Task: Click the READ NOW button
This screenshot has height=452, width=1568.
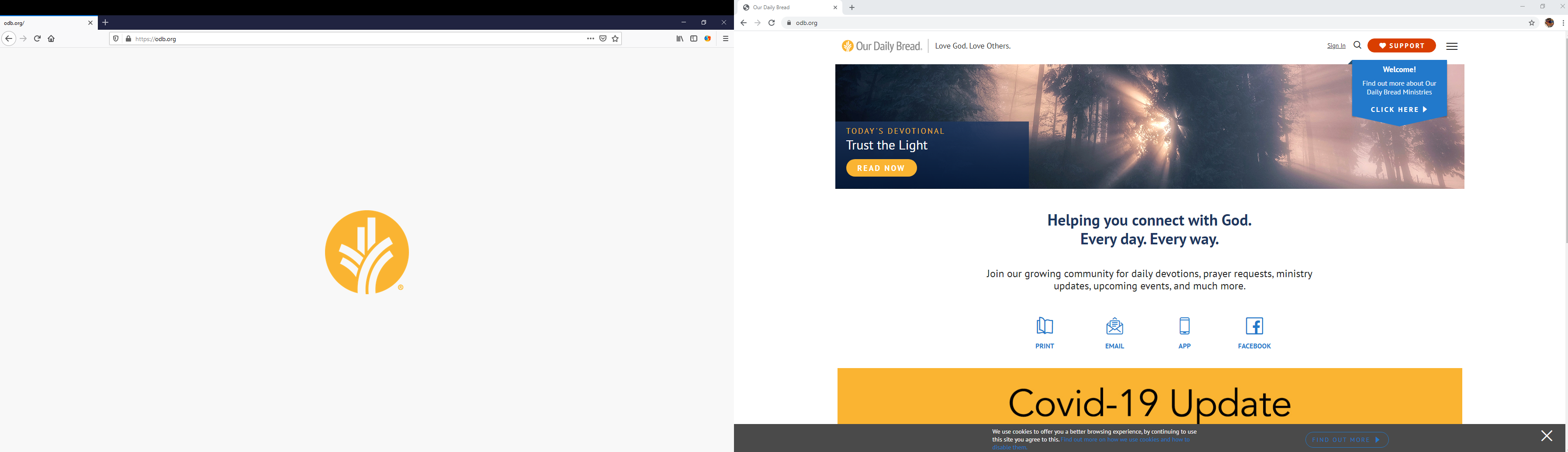Action: point(881,167)
